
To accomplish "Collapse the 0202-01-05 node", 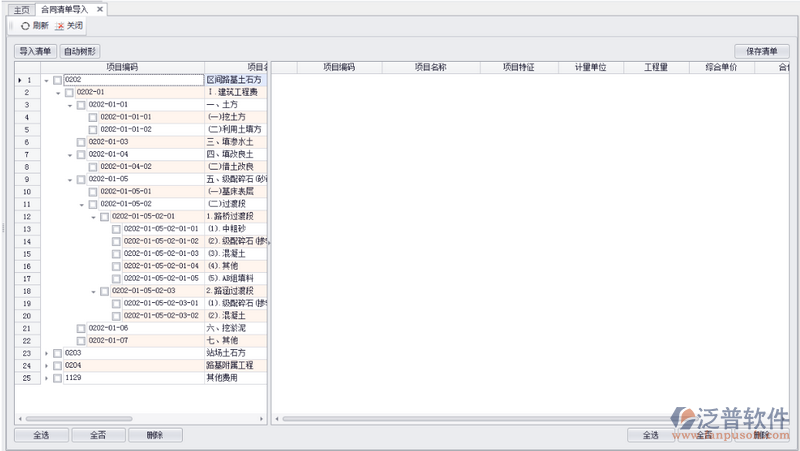I will 70,180.
